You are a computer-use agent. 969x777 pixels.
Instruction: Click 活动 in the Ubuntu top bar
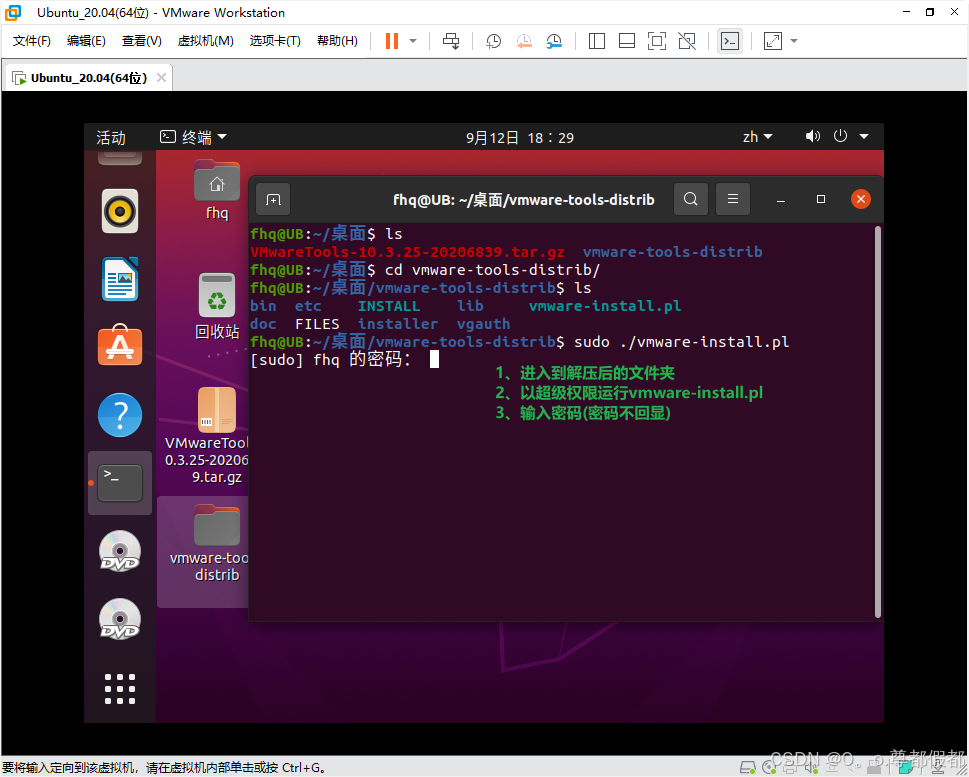tap(111, 137)
